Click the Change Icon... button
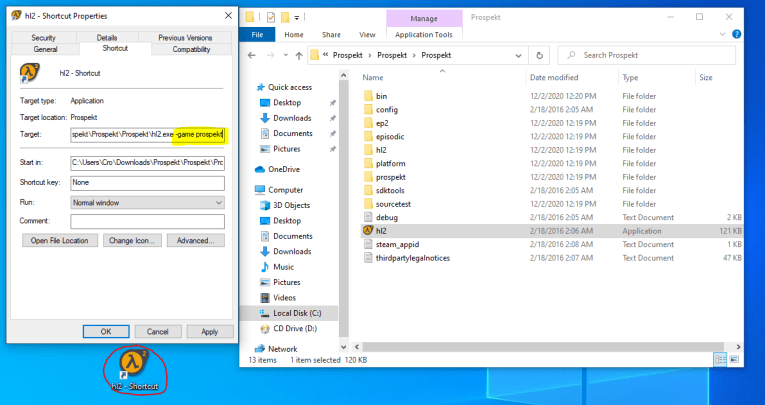Screen dimensions: 765x405 [132, 241]
